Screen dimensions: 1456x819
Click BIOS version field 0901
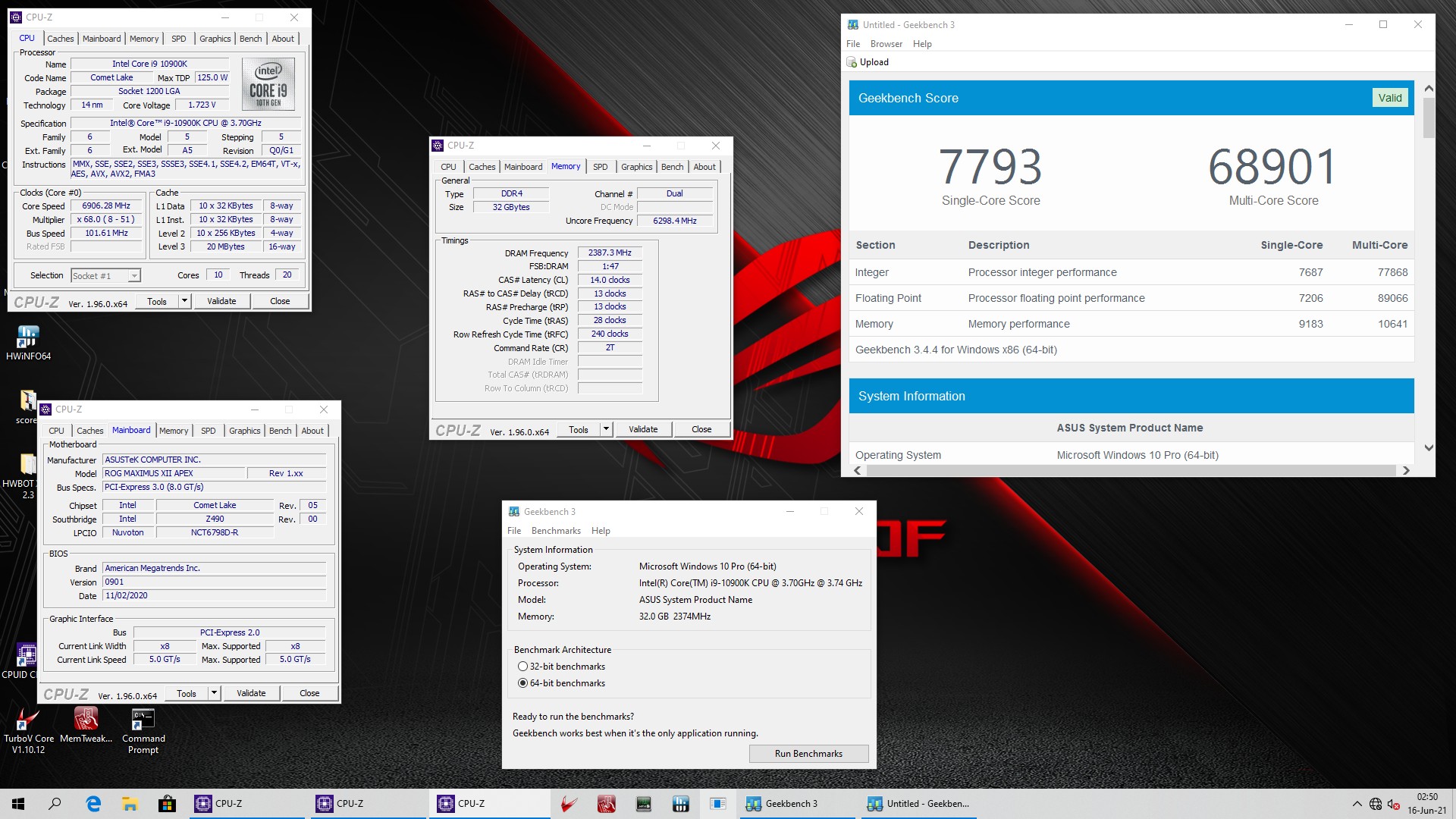[x=215, y=582]
